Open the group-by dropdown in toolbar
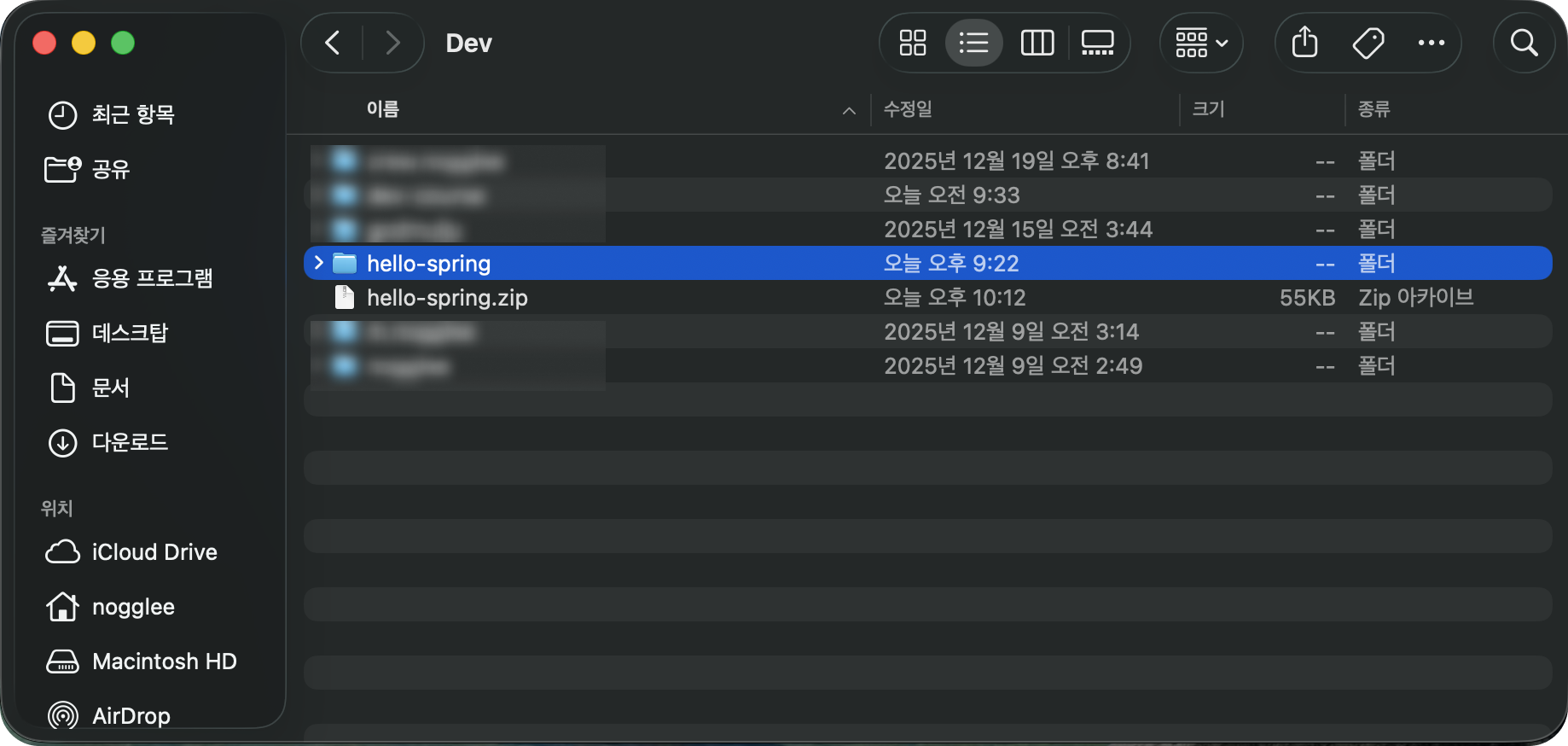The width and height of the screenshot is (1568, 746). coord(1200,43)
